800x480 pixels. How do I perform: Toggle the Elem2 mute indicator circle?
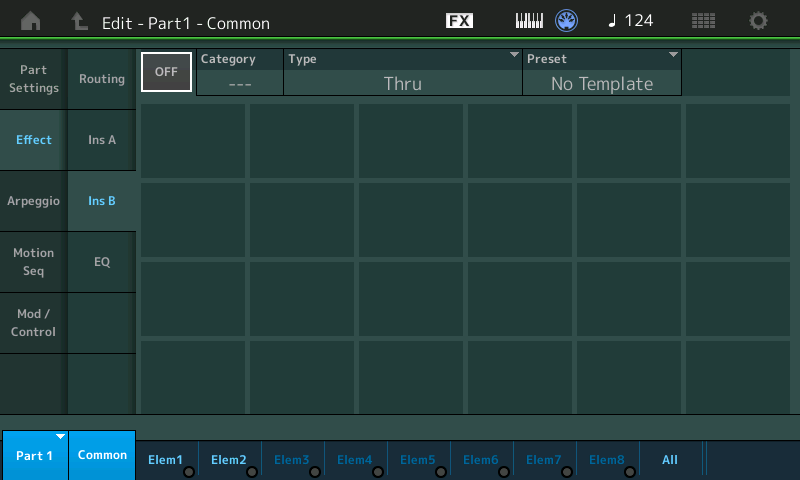252,472
